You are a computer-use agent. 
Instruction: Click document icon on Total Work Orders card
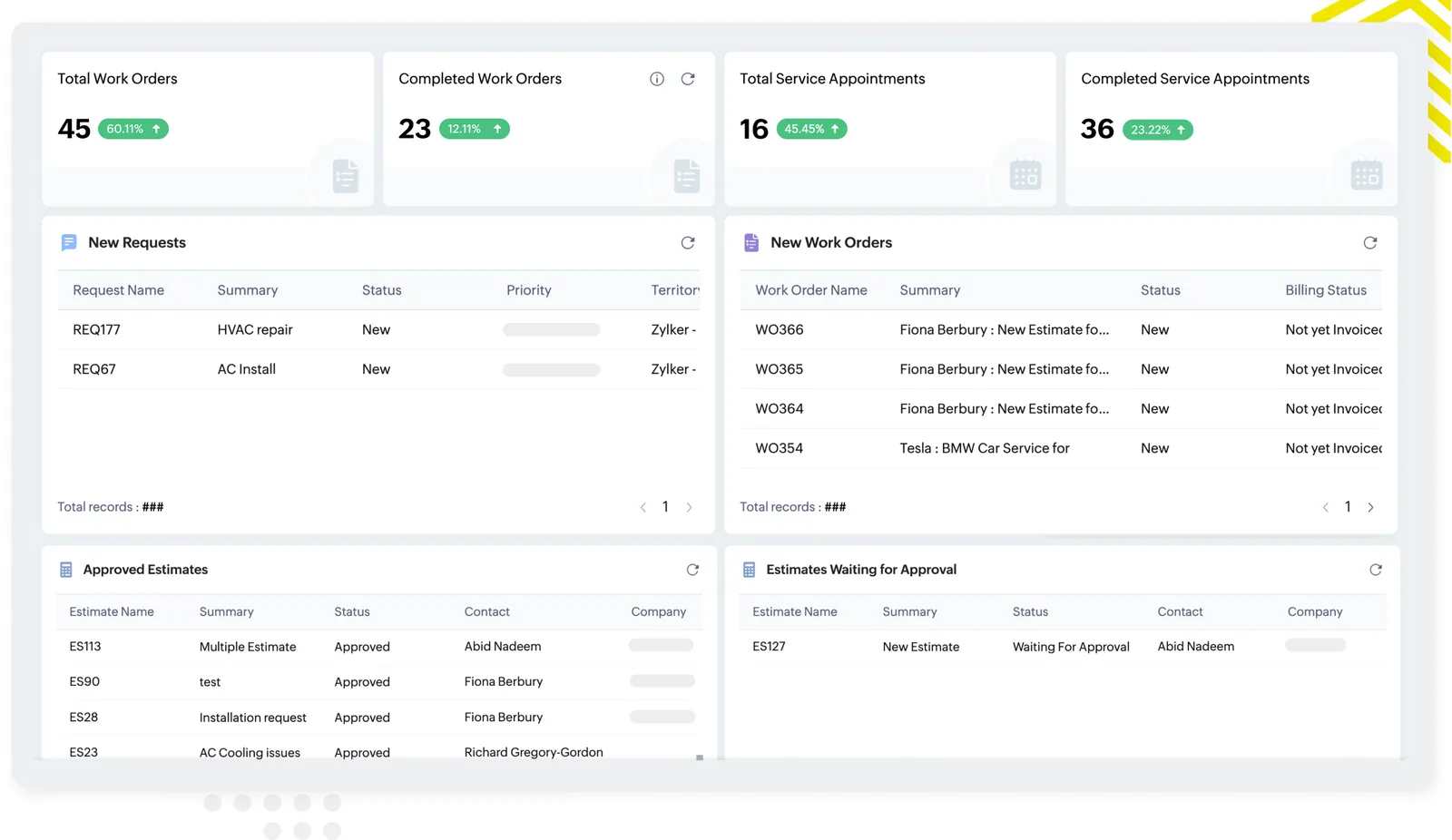[346, 176]
